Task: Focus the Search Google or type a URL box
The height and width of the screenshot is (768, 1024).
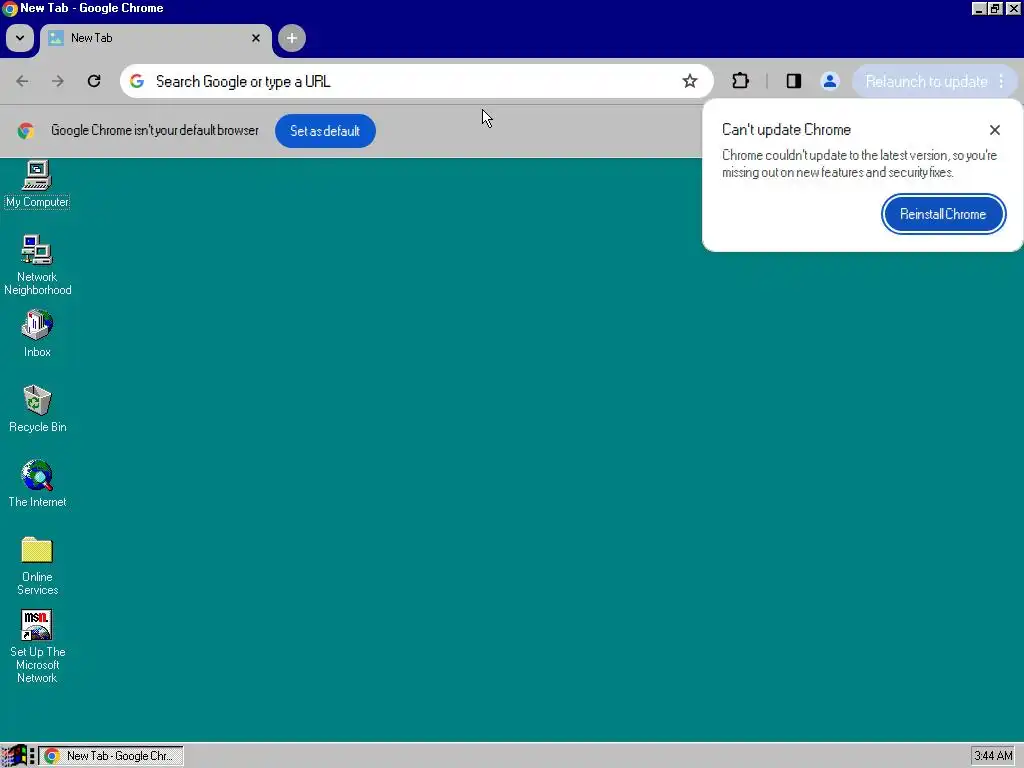Action: [x=416, y=81]
